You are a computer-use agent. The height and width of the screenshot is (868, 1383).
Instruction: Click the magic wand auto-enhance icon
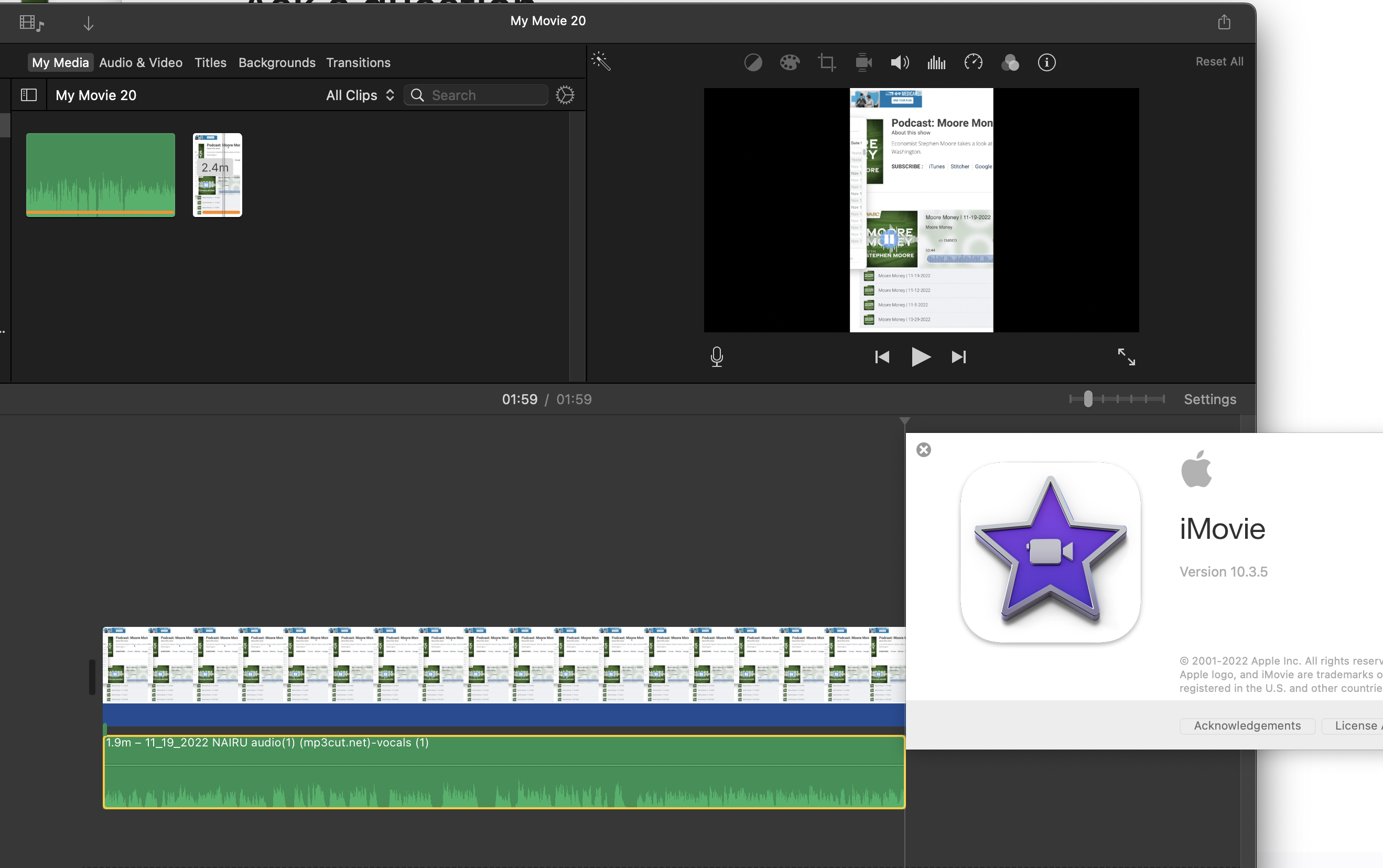coord(601,61)
